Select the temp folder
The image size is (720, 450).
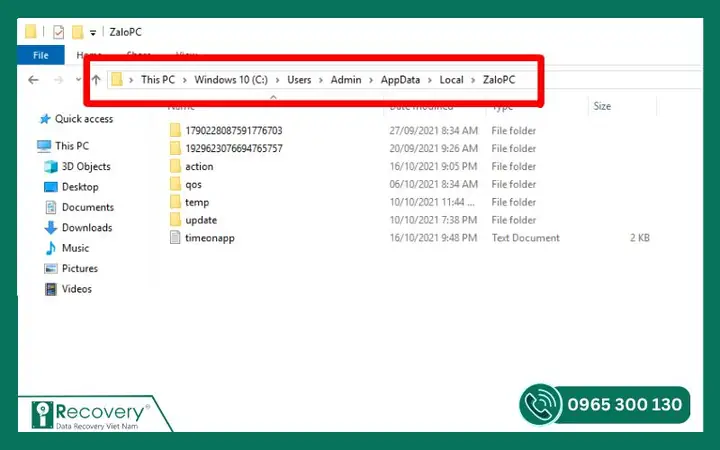(x=197, y=202)
